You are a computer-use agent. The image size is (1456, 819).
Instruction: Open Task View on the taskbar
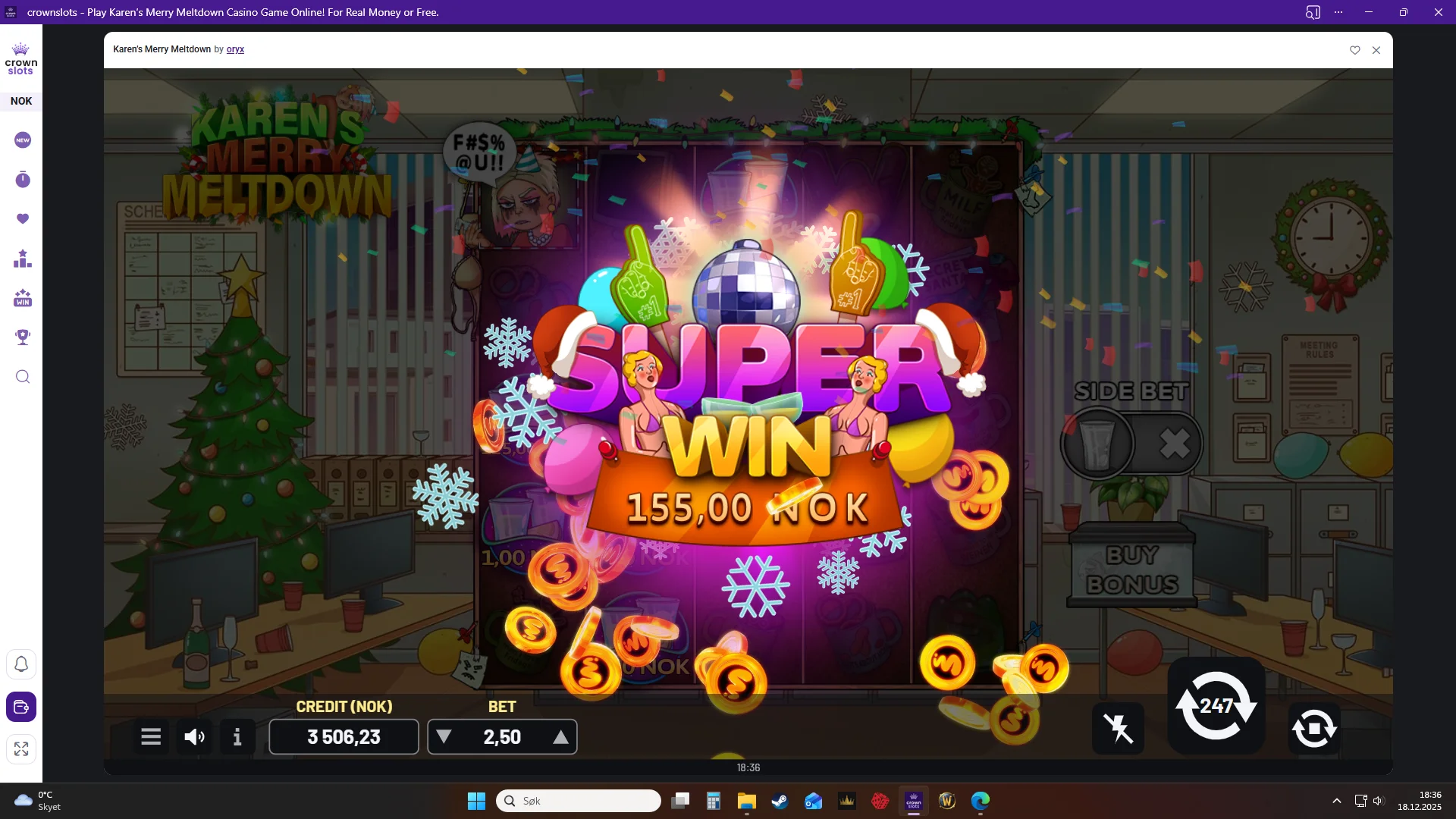(x=680, y=801)
